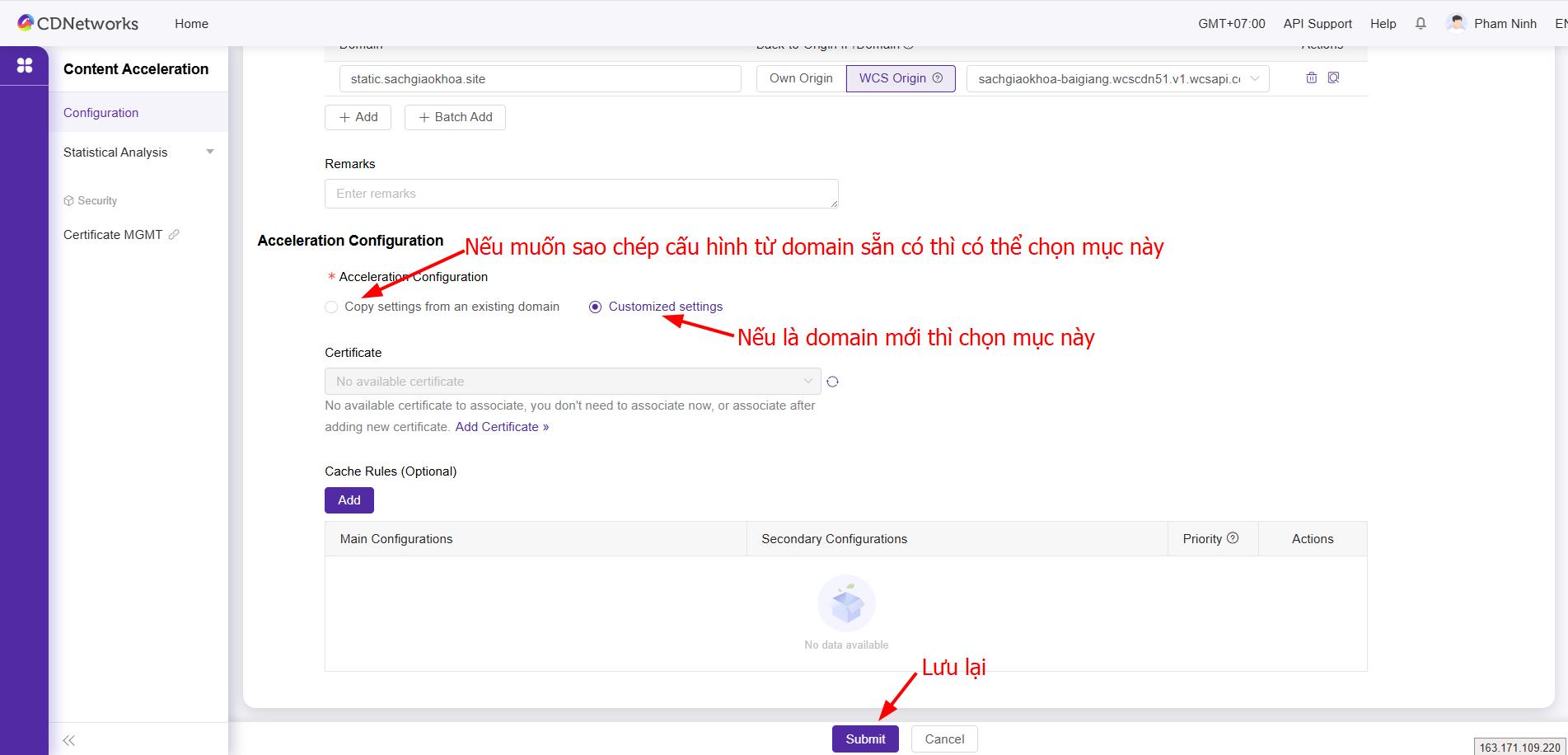Open the apps grid sidebar icon
This screenshot has height=755, width=1568.
point(25,65)
